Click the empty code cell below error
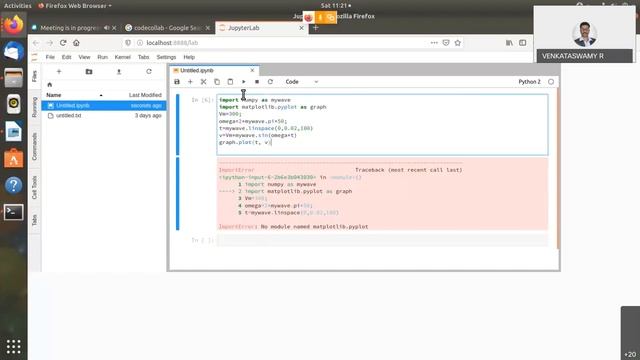This screenshot has height=360, width=640. [x=382, y=240]
